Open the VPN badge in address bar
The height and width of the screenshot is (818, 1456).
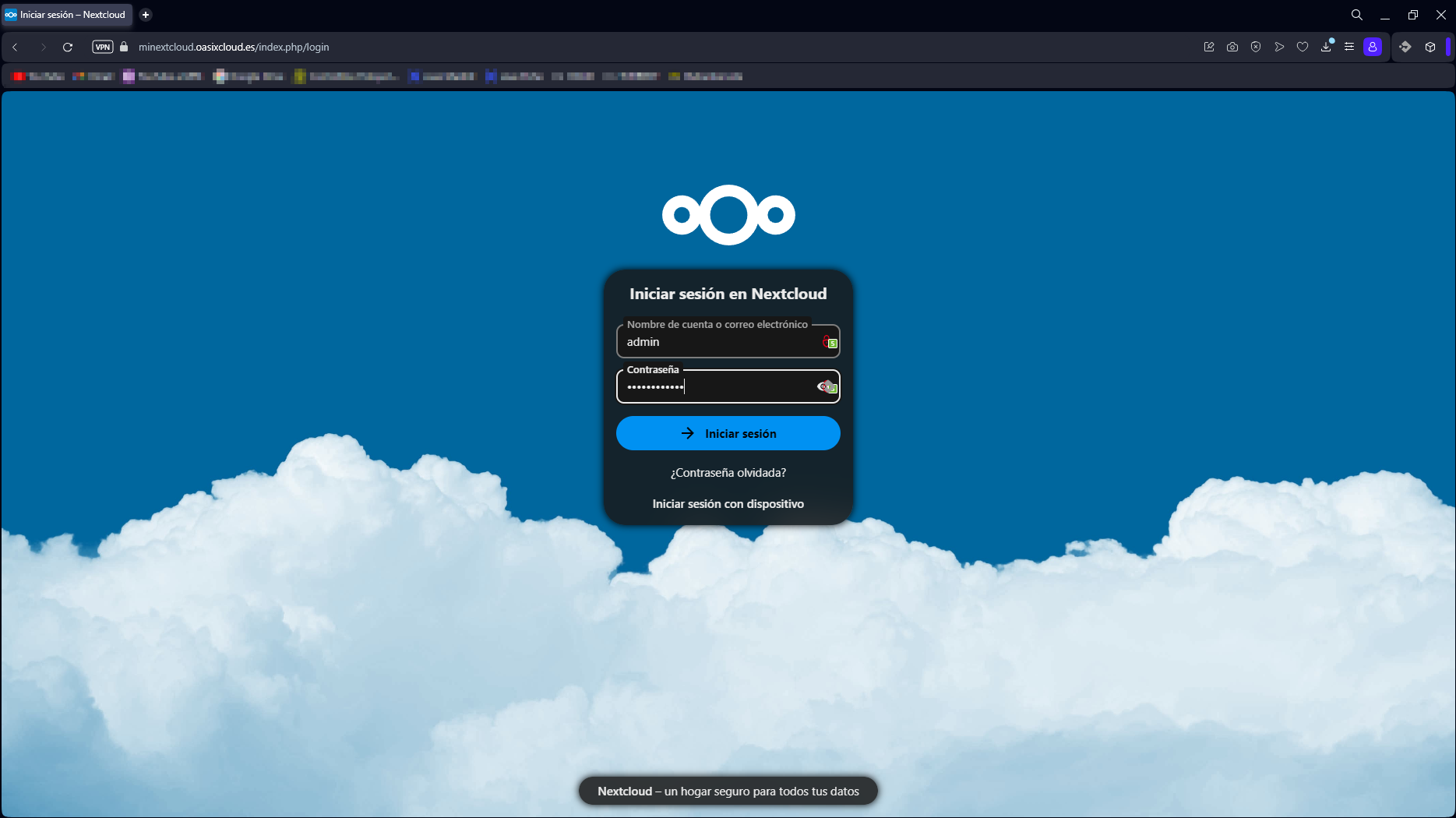(103, 47)
